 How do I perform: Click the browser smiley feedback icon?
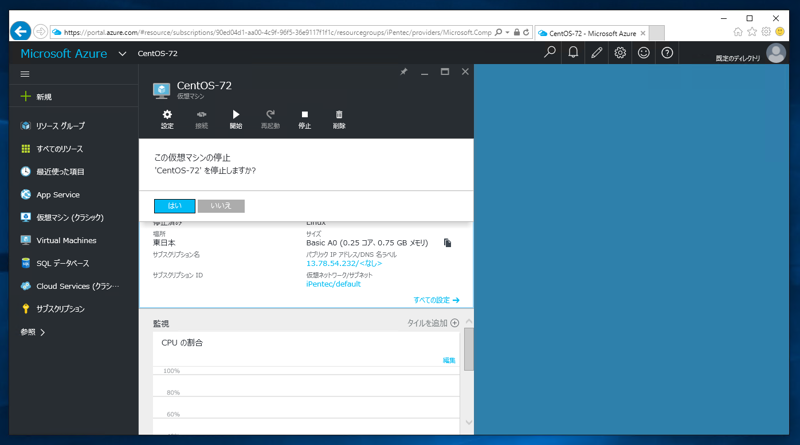pos(780,32)
